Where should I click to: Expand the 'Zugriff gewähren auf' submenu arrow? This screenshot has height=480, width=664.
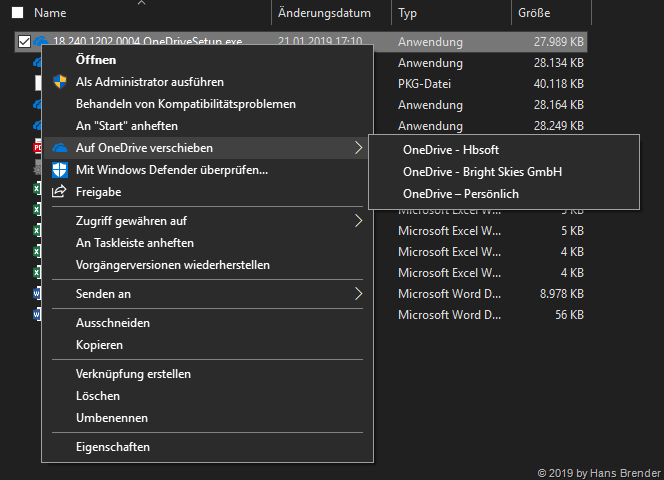358,221
